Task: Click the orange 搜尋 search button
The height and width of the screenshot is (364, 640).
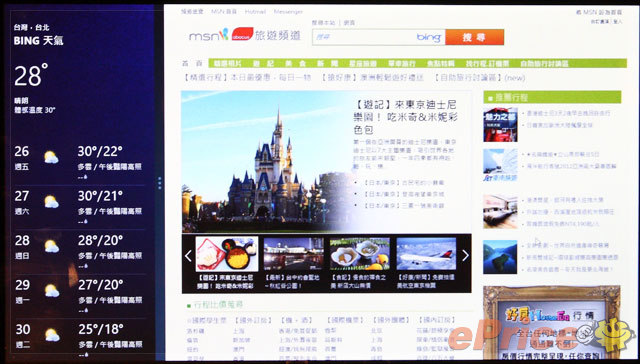Action: pos(474,37)
